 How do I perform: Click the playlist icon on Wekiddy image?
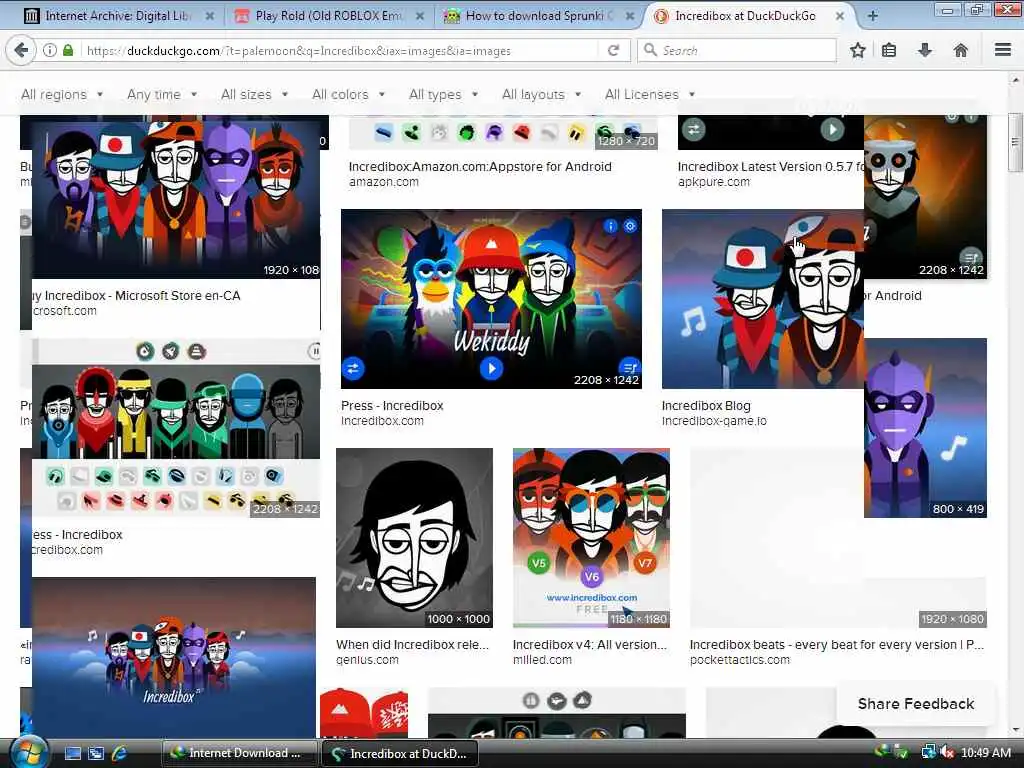tap(630, 367)
